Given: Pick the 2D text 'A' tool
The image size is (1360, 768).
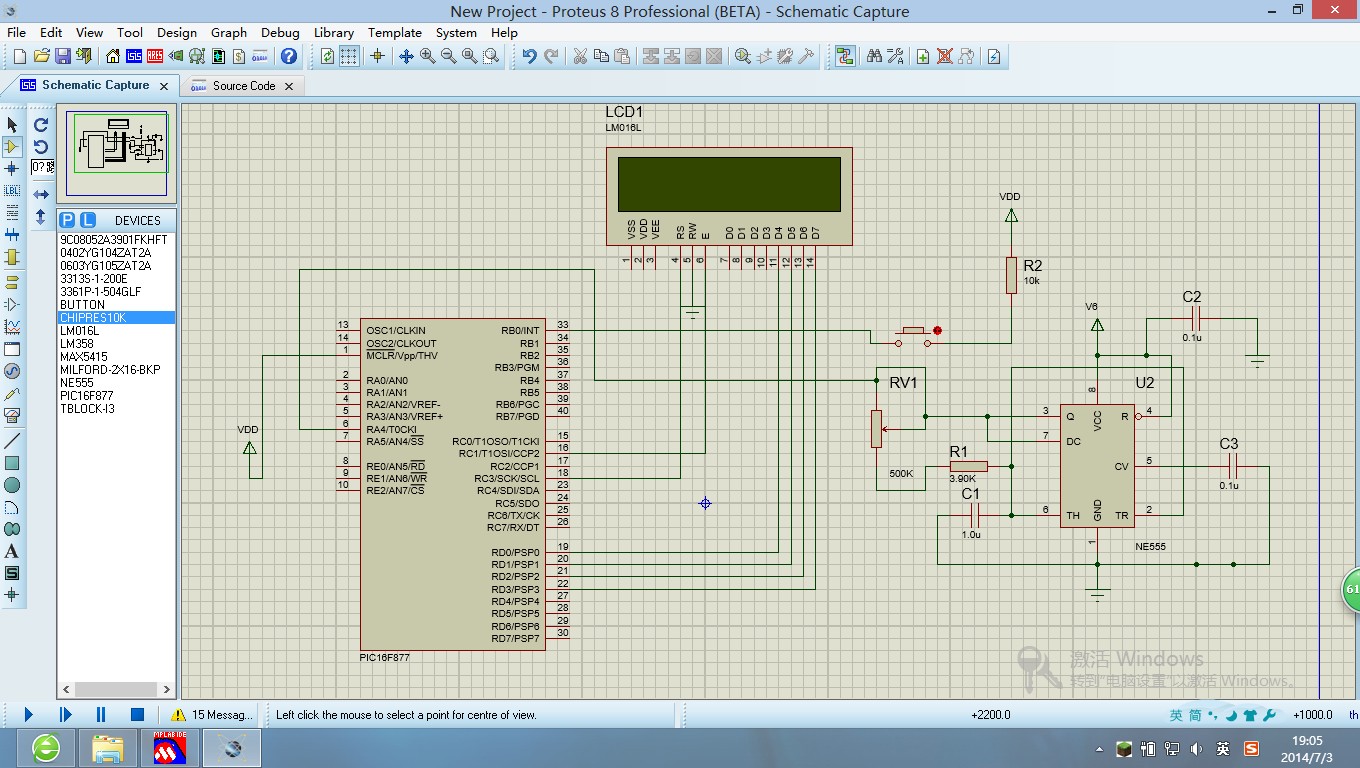Looking at the screenshot, I should tap(12, 551).
